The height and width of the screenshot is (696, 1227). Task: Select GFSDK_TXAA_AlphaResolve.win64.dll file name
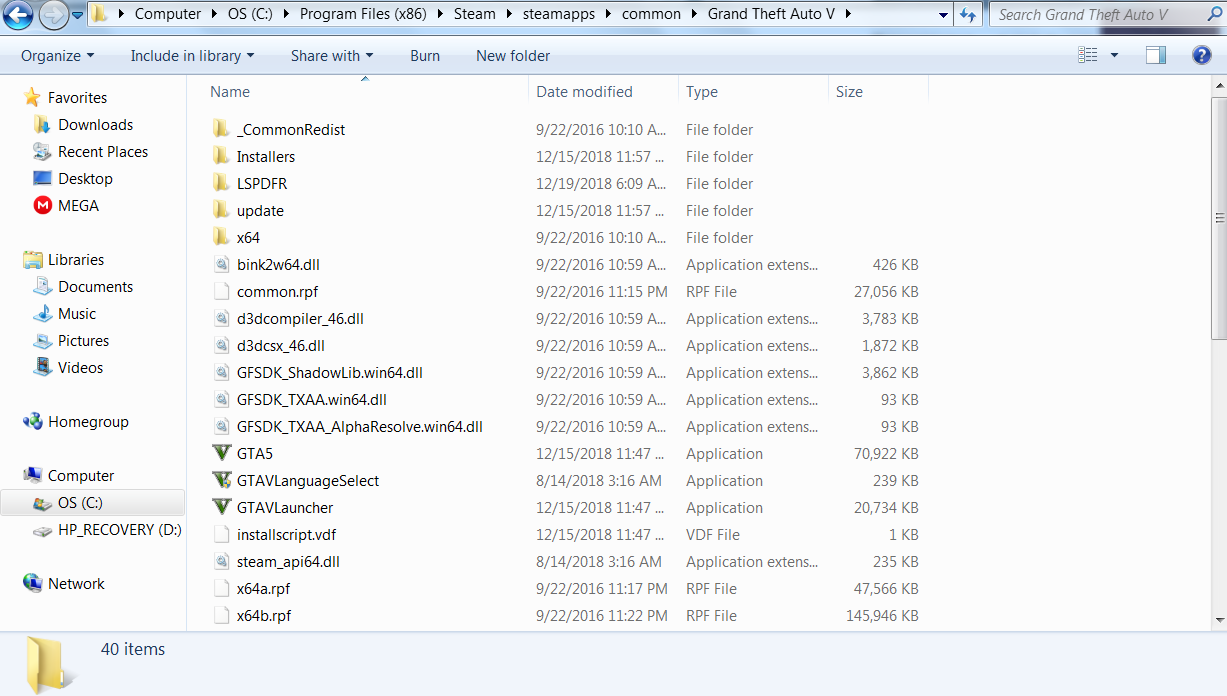pos(359,426)
